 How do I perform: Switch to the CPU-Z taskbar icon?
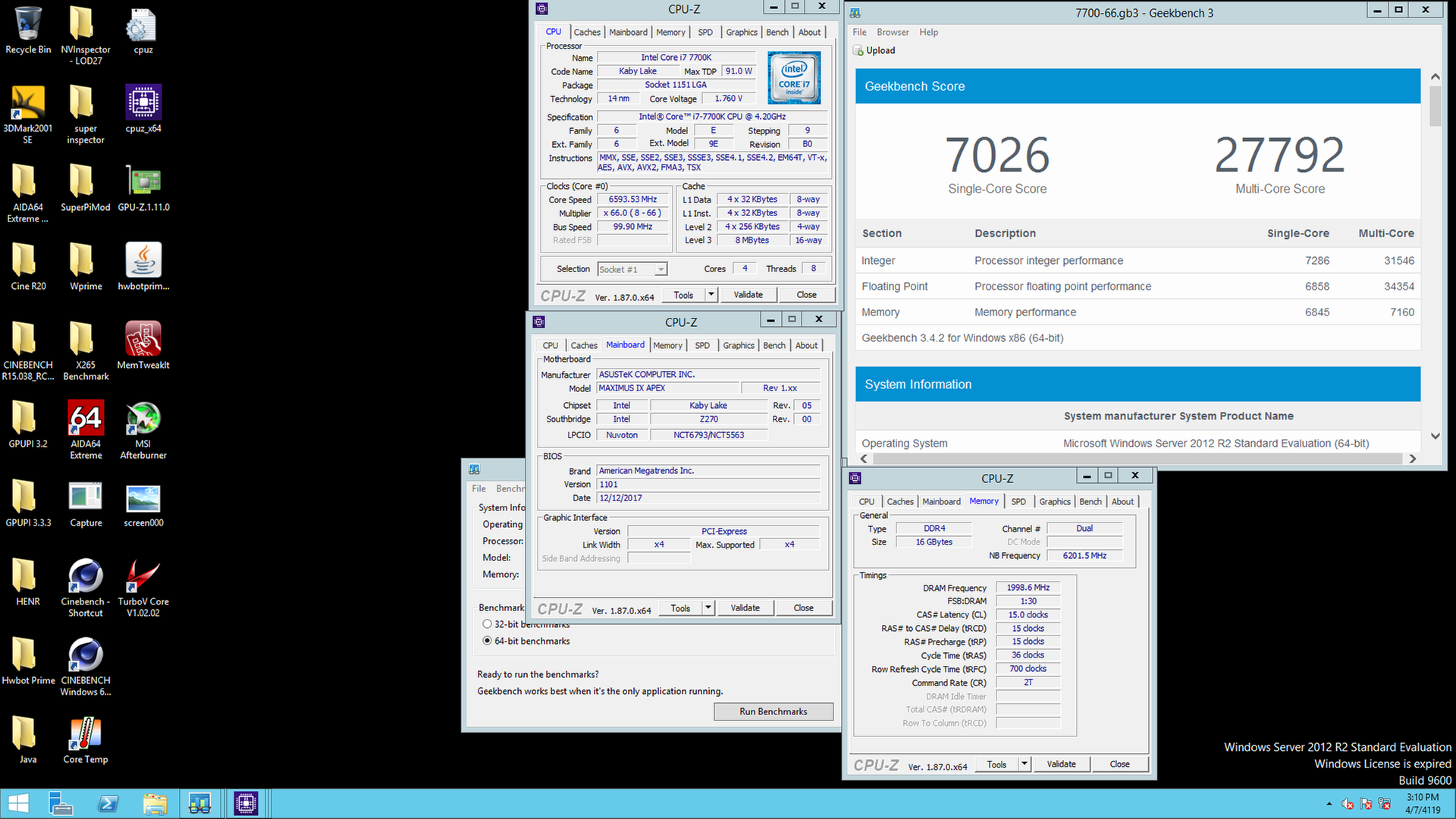(x=246, y=804)
